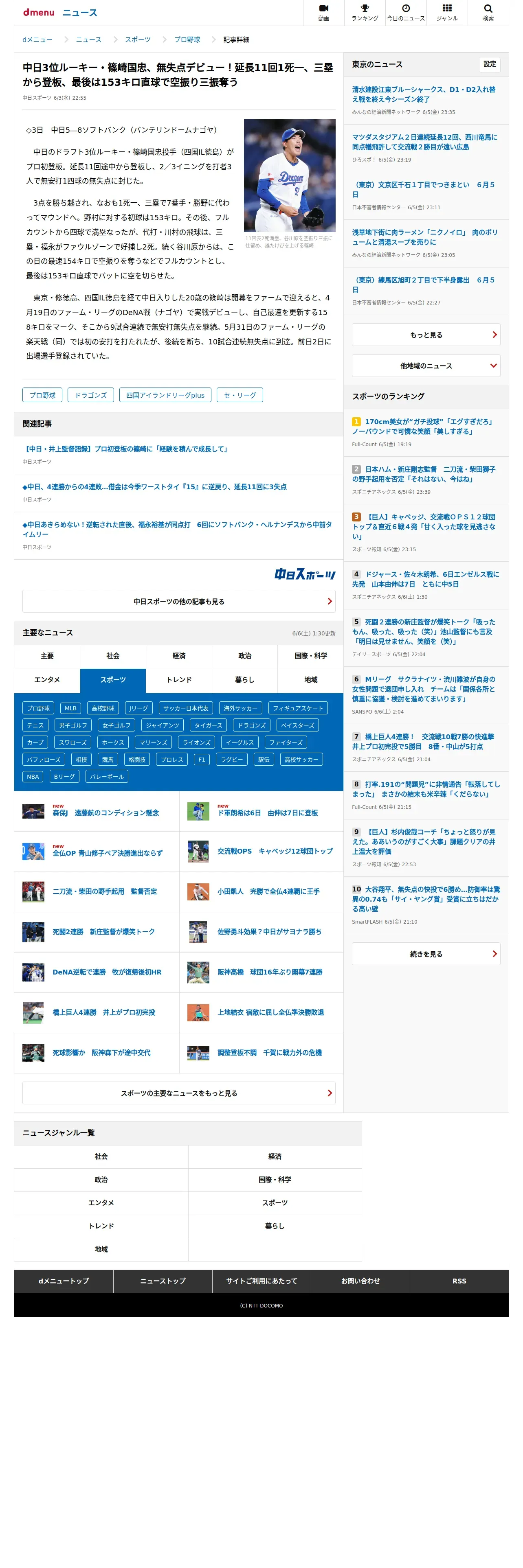Click the ホークス team chip
This screenshot has height=1568, width=523.
coord(113,742)
